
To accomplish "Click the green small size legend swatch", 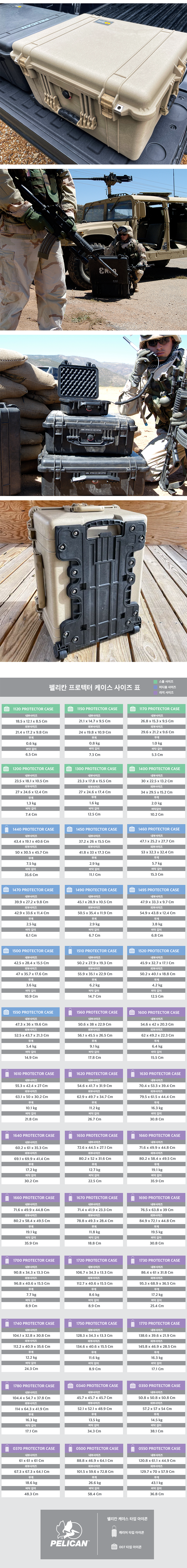I will pos(155,682).
